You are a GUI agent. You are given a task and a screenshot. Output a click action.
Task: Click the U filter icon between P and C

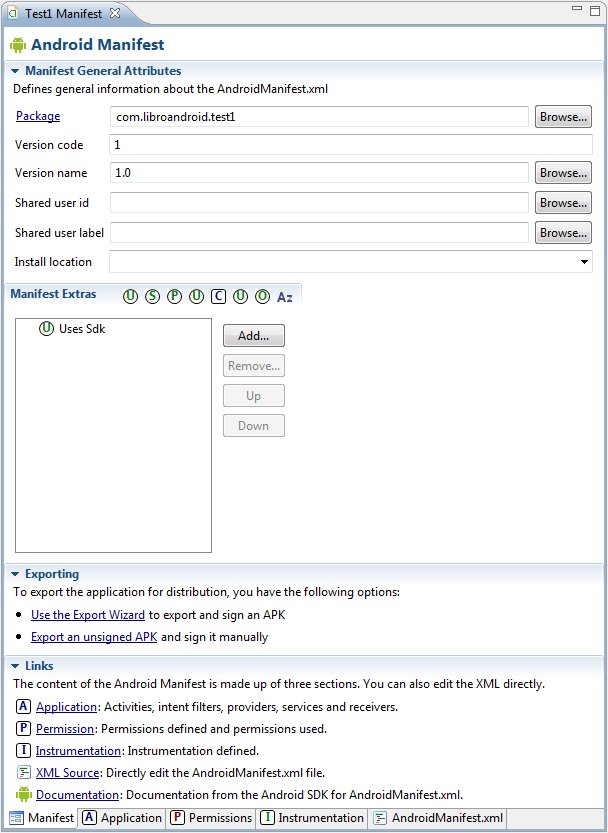[196, 296]
